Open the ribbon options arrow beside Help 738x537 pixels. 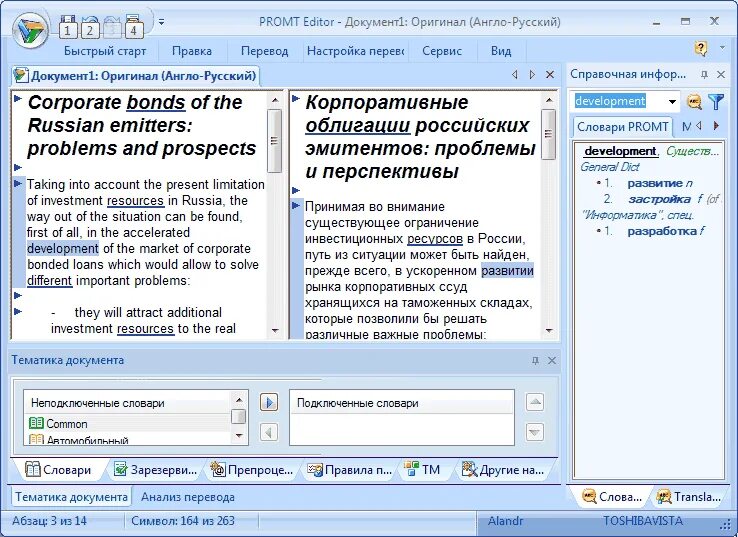point(722,48)
